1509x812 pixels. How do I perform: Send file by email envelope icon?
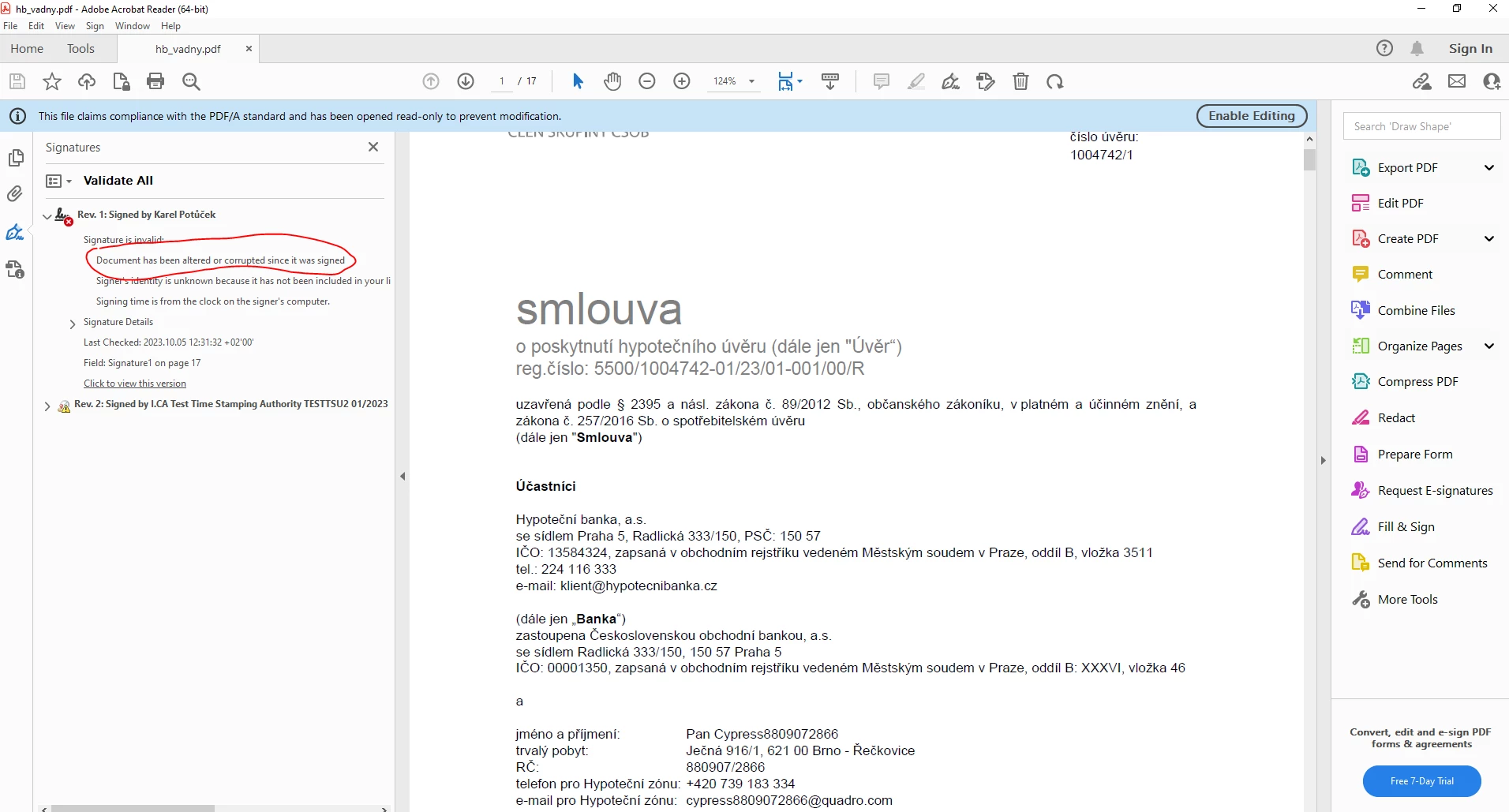(x=1457, y=81)
